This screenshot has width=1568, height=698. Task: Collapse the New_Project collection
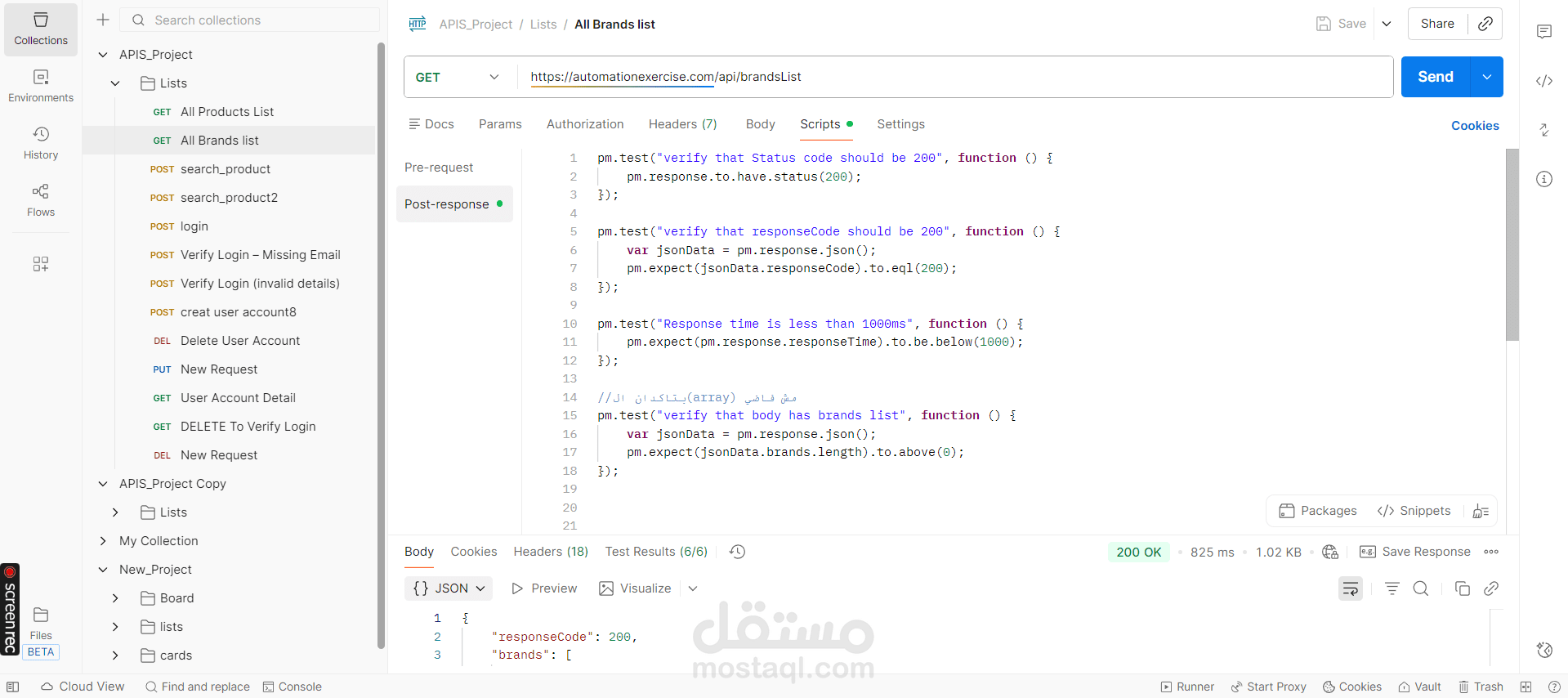click(103, 570)
